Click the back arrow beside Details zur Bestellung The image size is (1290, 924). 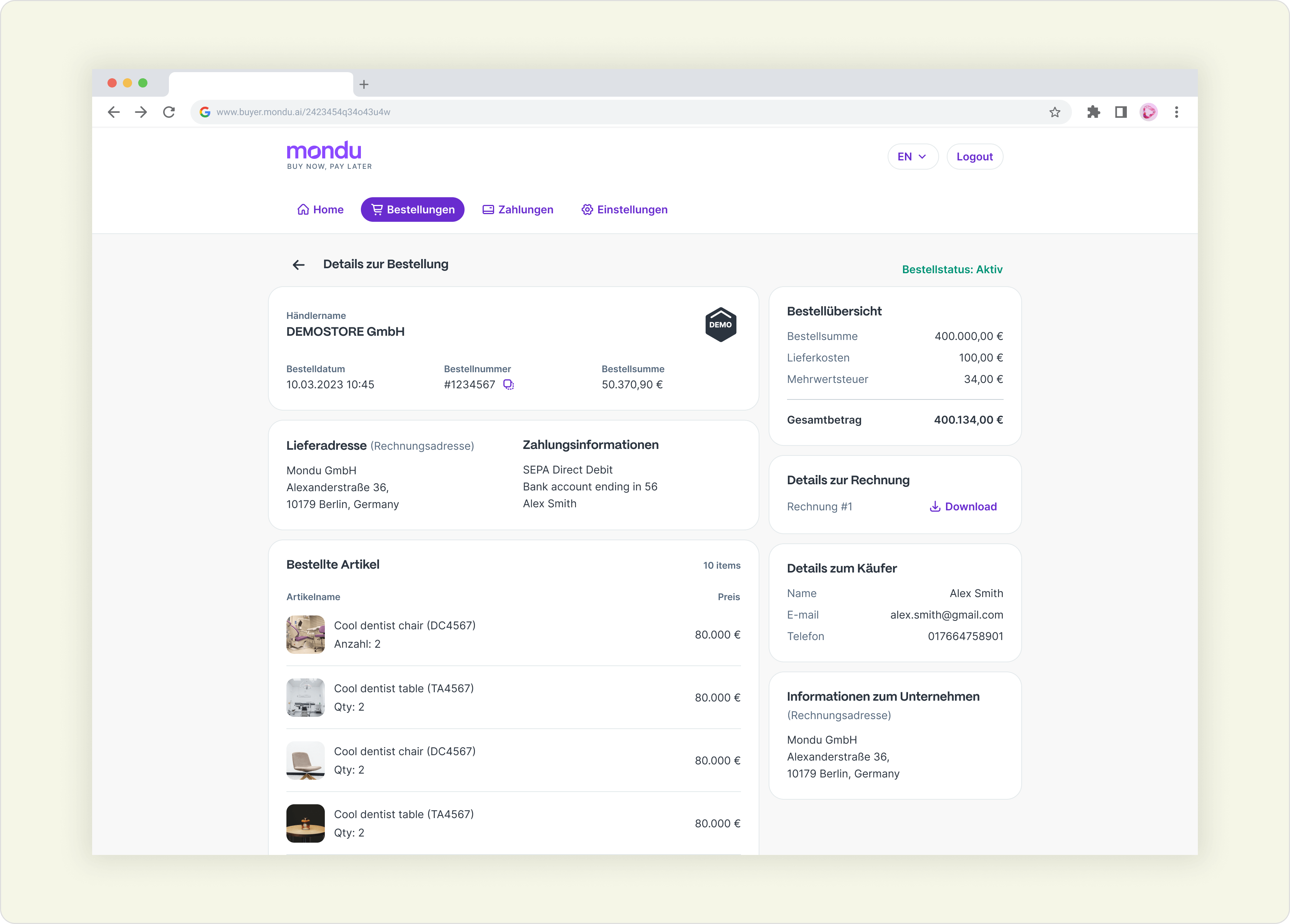pos(299,265)
